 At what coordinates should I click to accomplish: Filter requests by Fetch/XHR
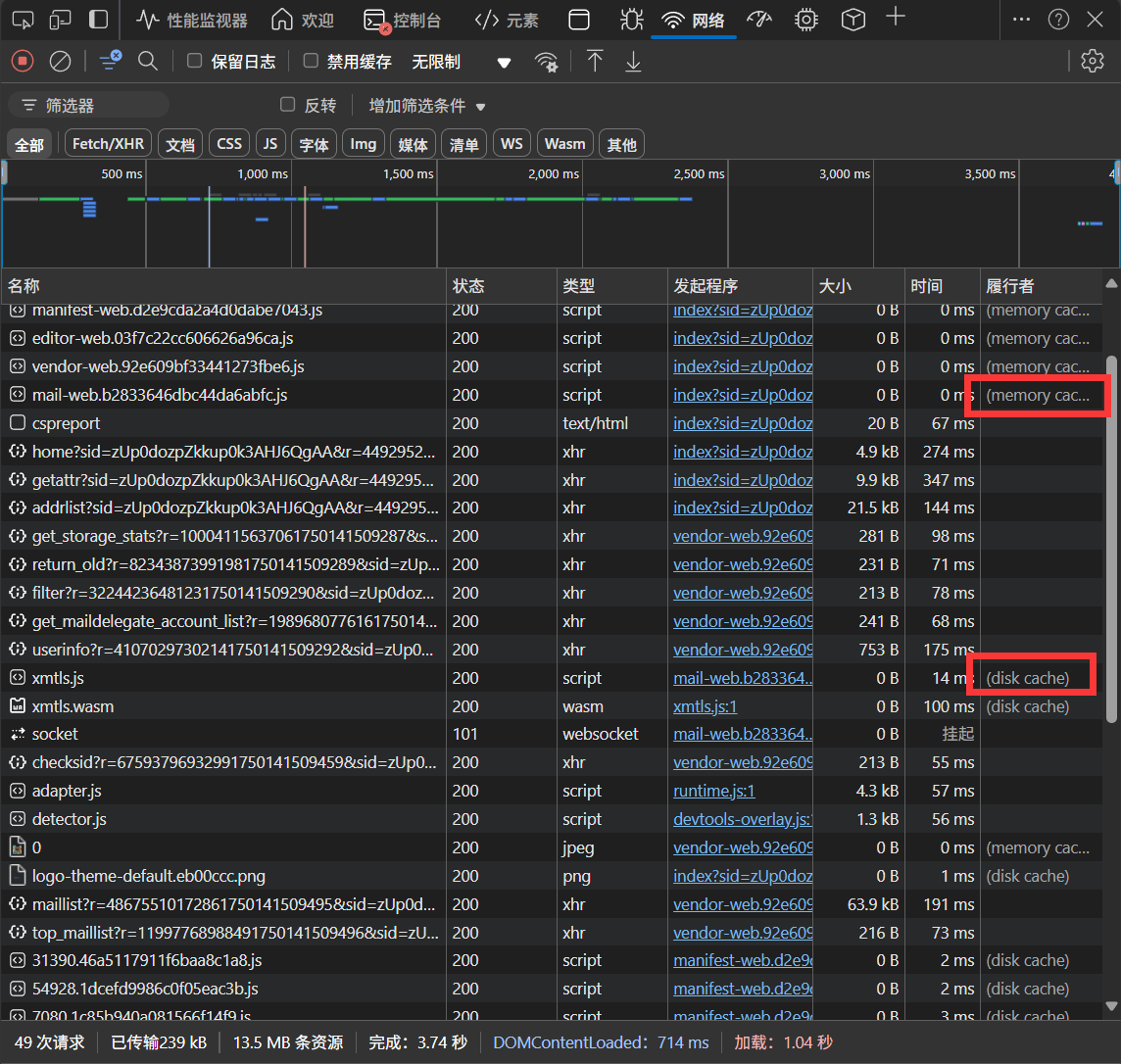coord(108,144)
